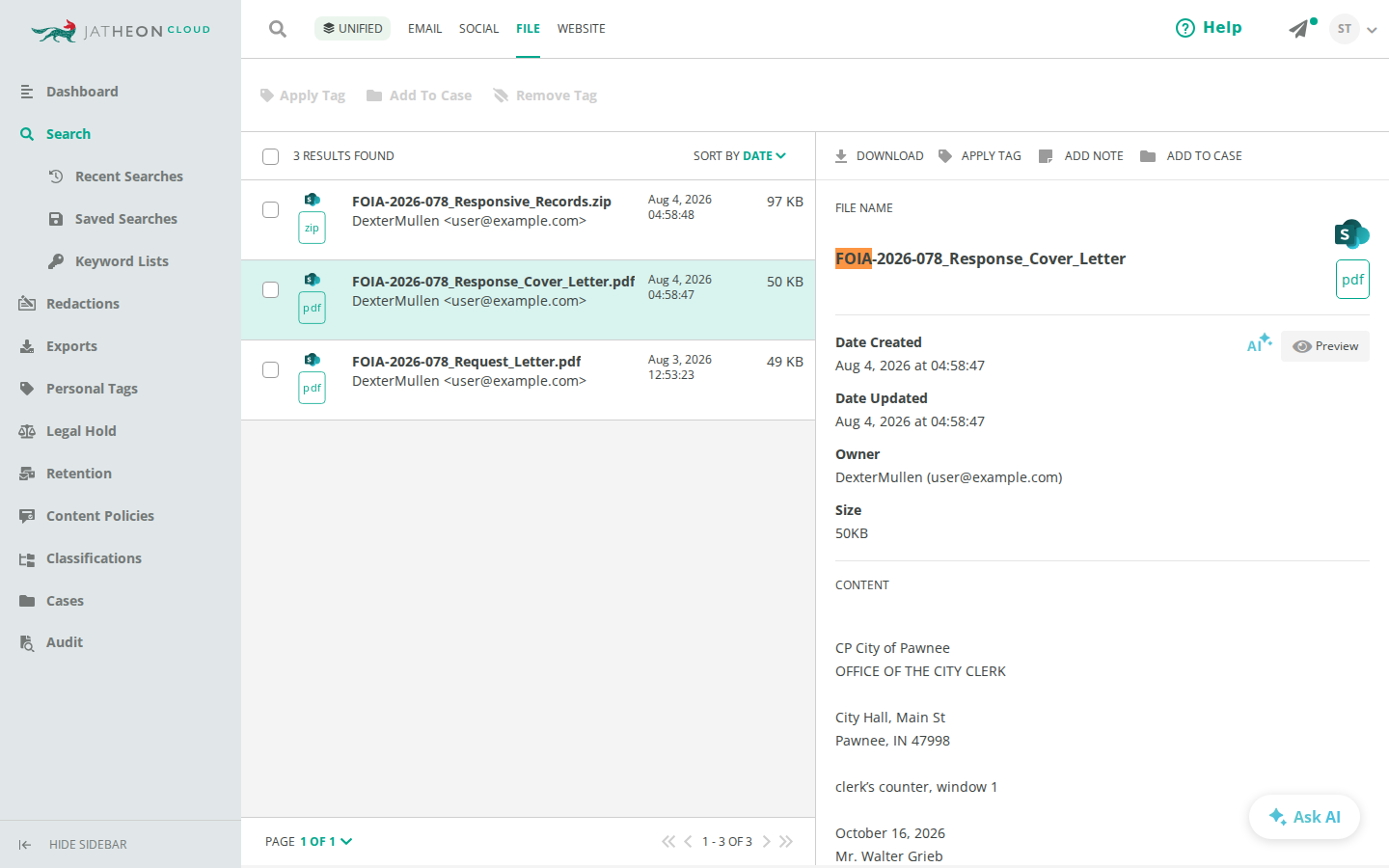Image resolution: width=1389 pixels, height=868 pixels.
Task: Click pdf icon of Request_Letter file
Action: pyautogui.click(x=312, y=388)
